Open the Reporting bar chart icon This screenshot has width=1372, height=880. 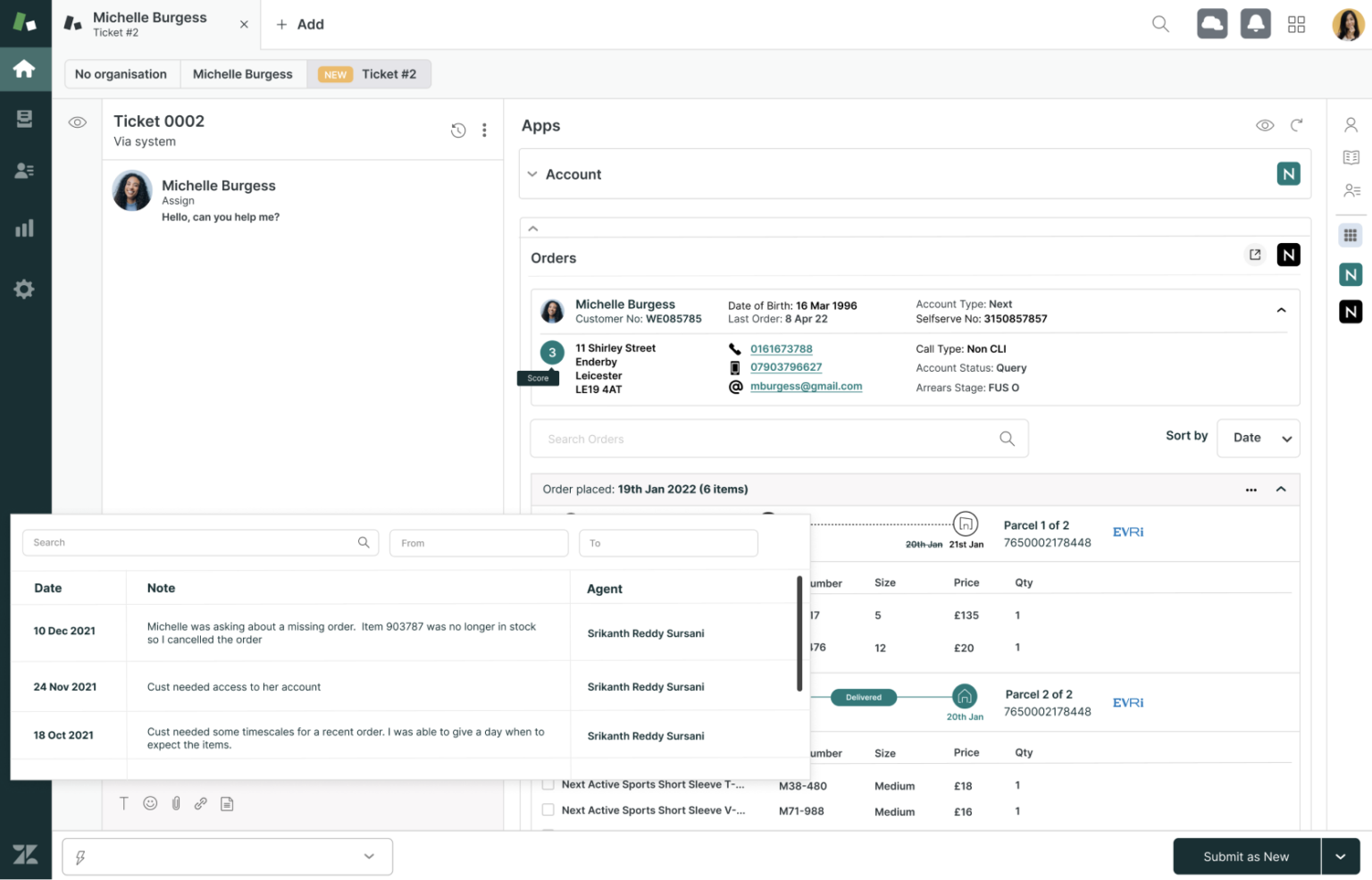[25, 228]
